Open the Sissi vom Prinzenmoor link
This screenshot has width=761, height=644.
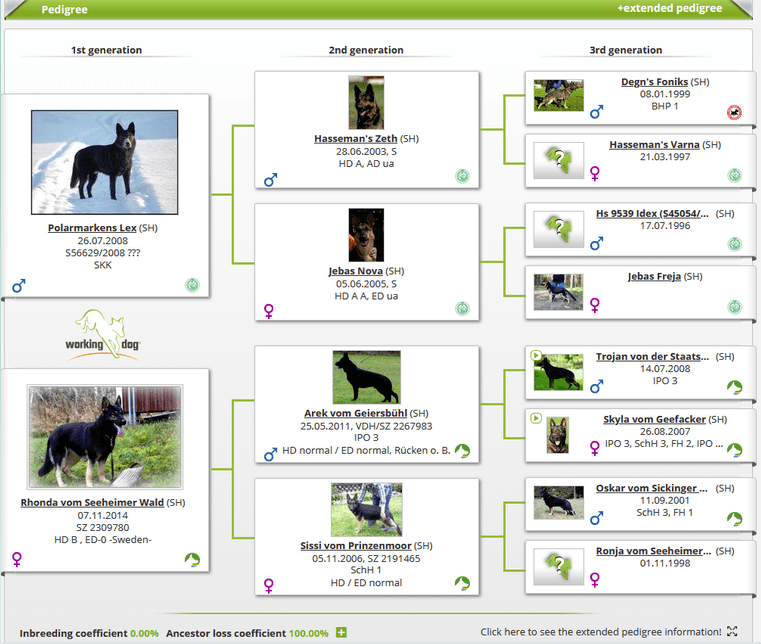[x=354, y=546]
